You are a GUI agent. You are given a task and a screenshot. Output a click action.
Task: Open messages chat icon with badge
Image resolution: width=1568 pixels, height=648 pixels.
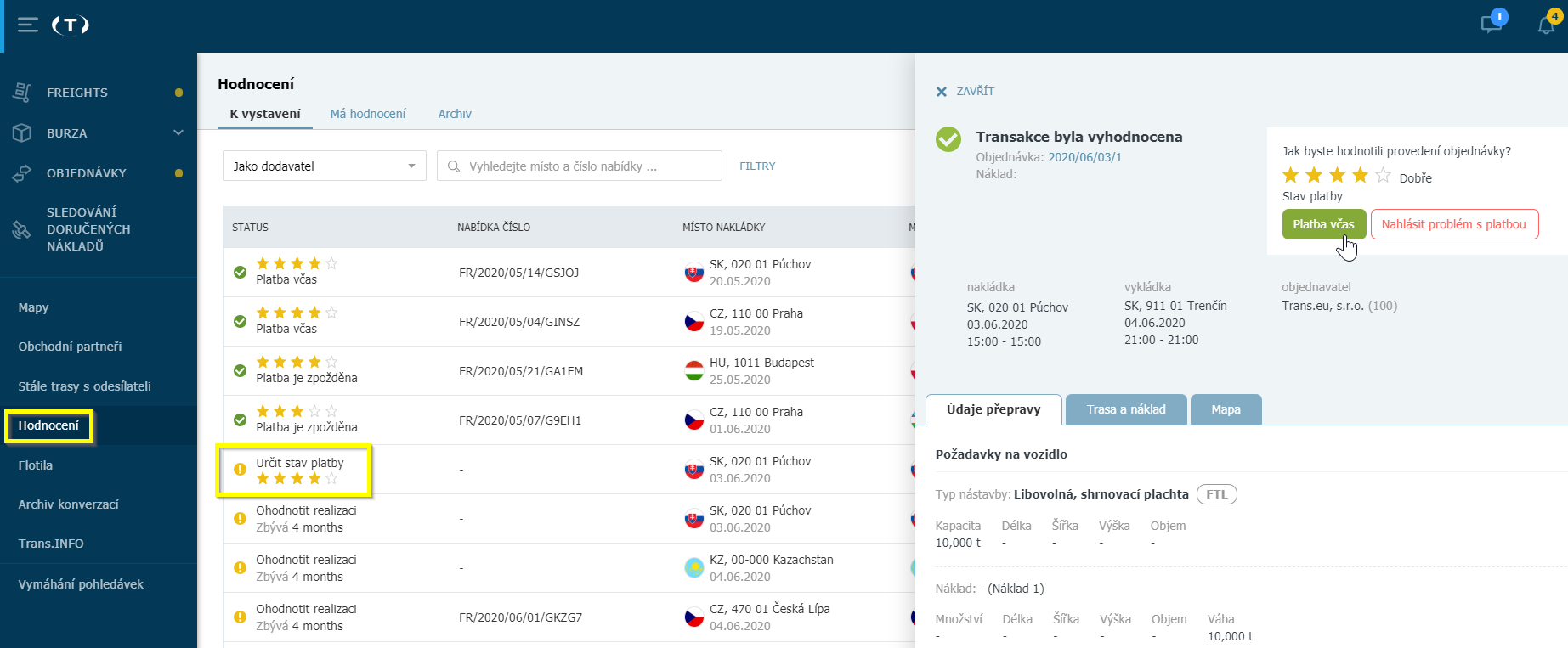coord(1492,24)
